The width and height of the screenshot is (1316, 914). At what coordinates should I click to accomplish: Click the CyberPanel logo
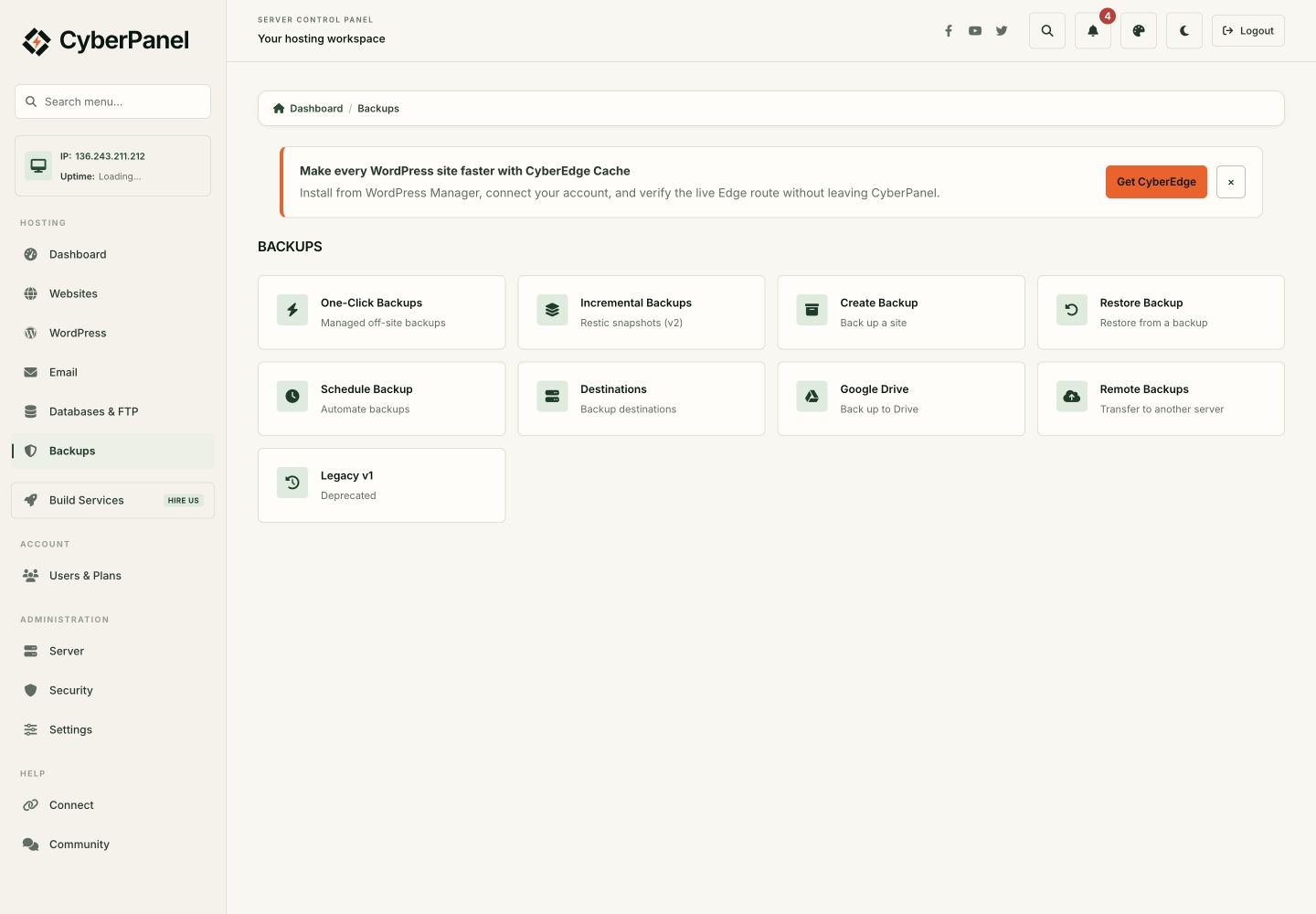click(106, 40)
